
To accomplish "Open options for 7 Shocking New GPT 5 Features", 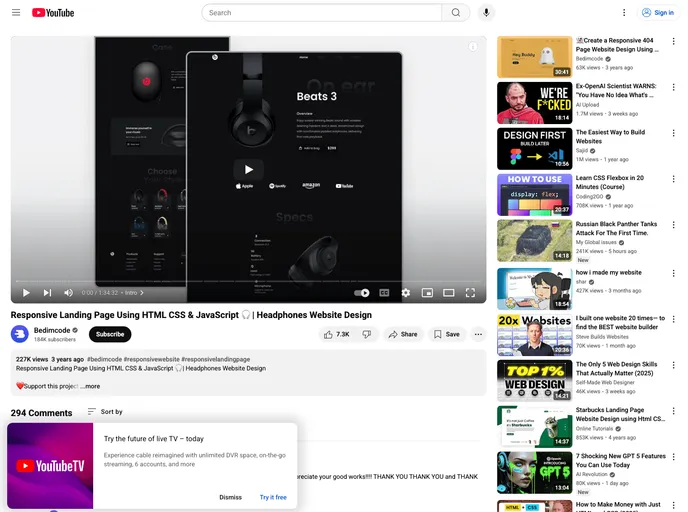I will 674,457.
